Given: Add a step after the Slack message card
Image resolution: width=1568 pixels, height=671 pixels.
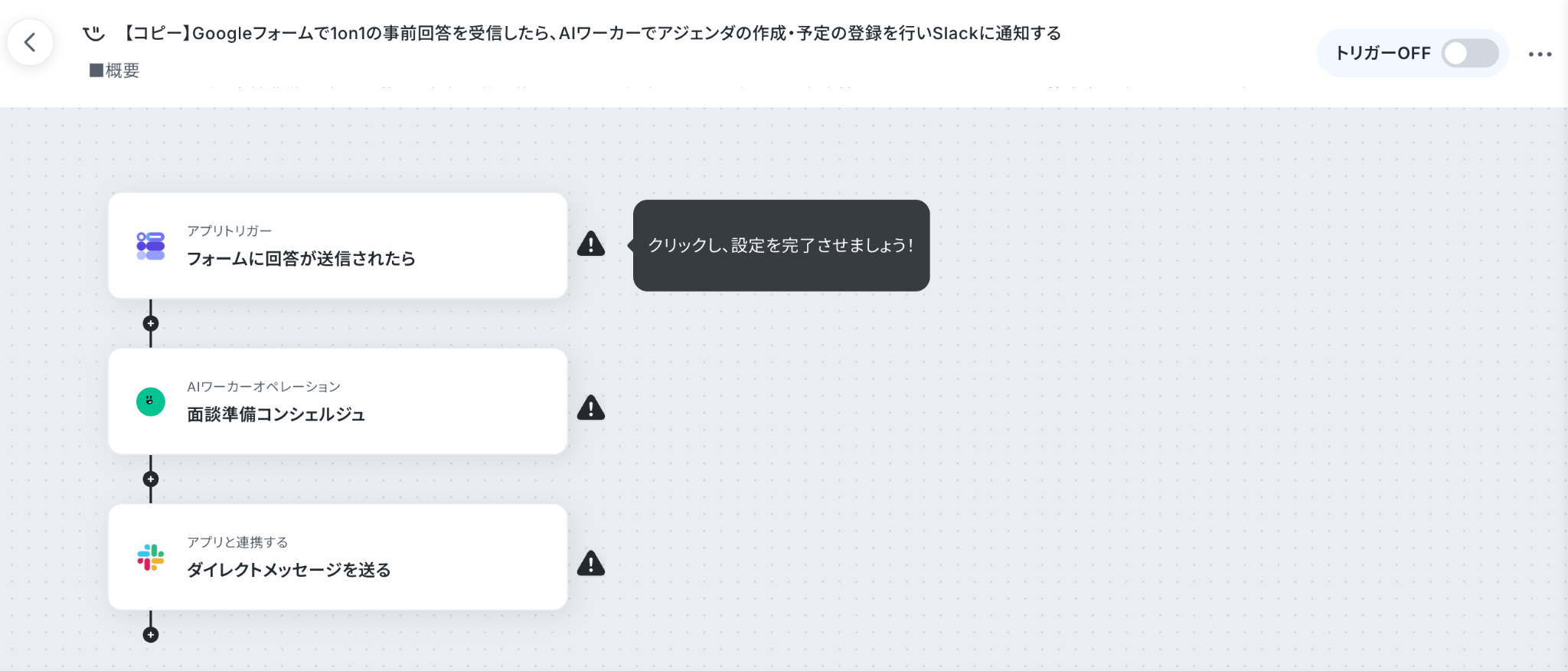Looking at the screenshot, I should [151, 634].
